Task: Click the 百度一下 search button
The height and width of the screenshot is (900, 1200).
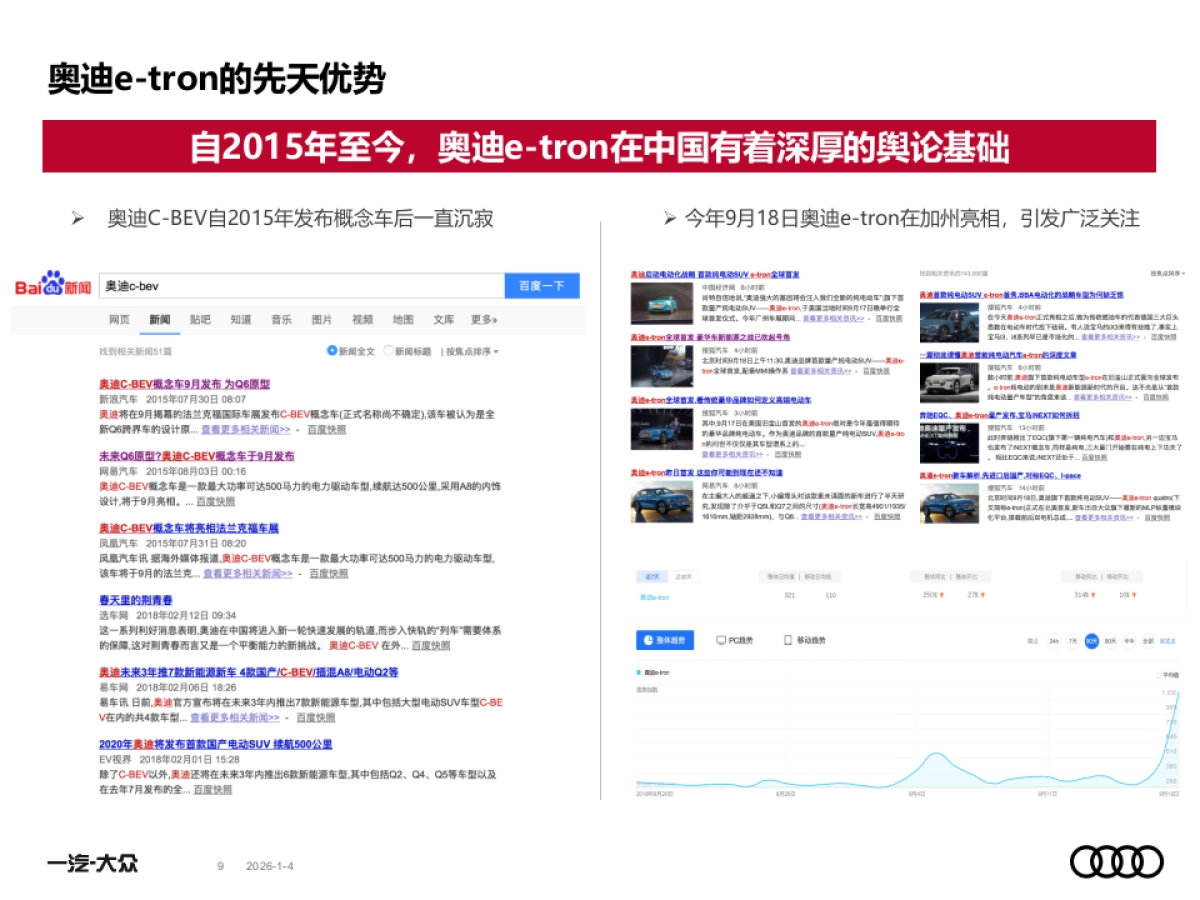Action: coord(543,284)
